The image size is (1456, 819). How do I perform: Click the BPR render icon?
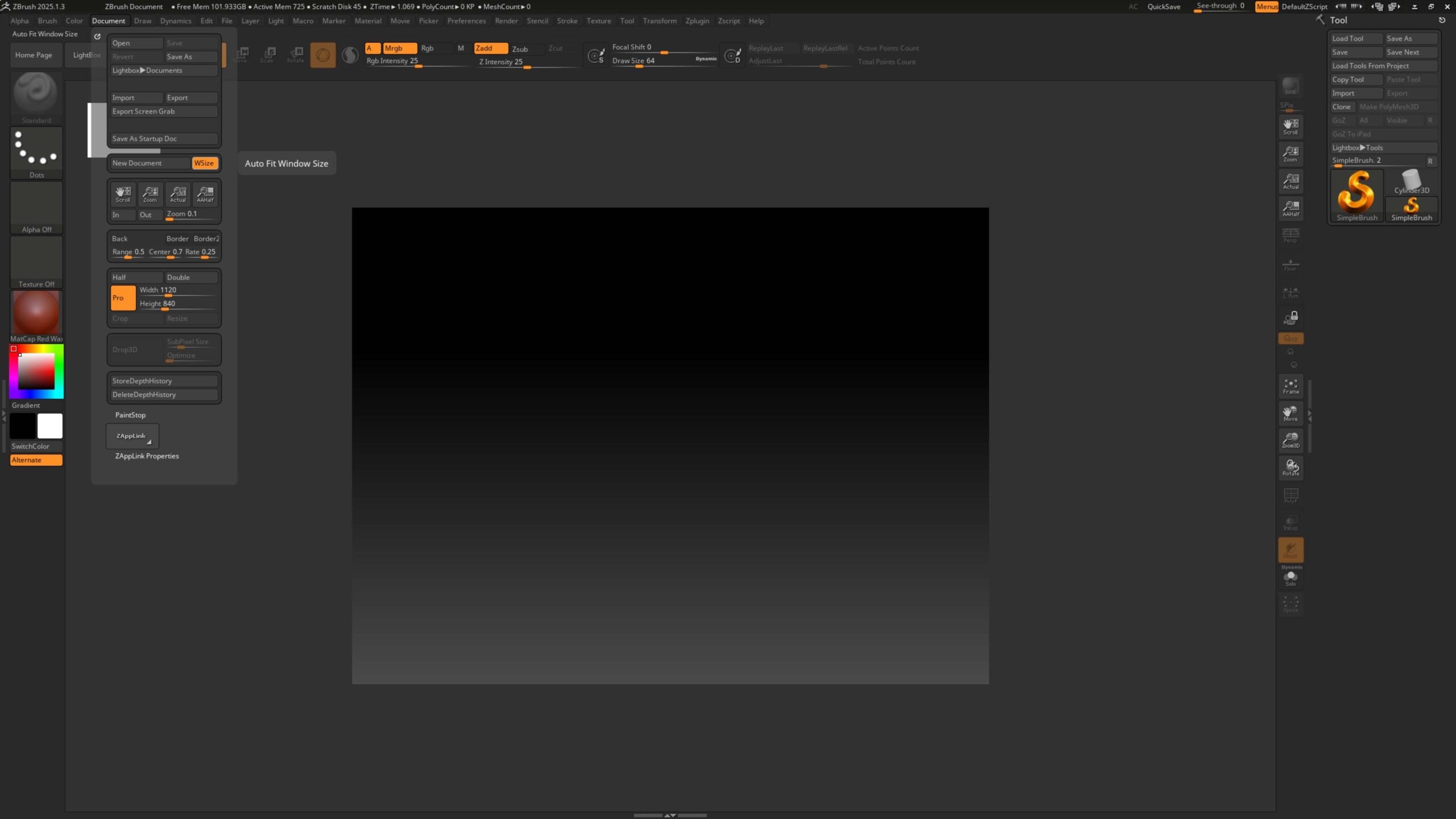coord(1290,86)
